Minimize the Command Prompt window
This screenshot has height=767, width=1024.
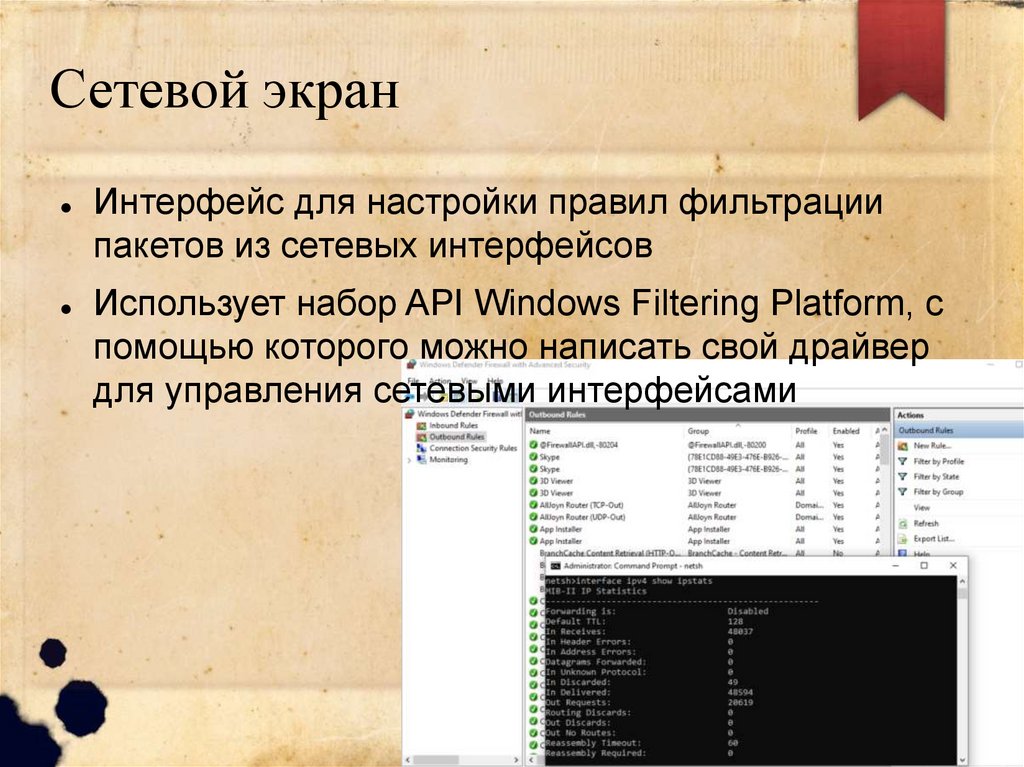coord(894,566)
